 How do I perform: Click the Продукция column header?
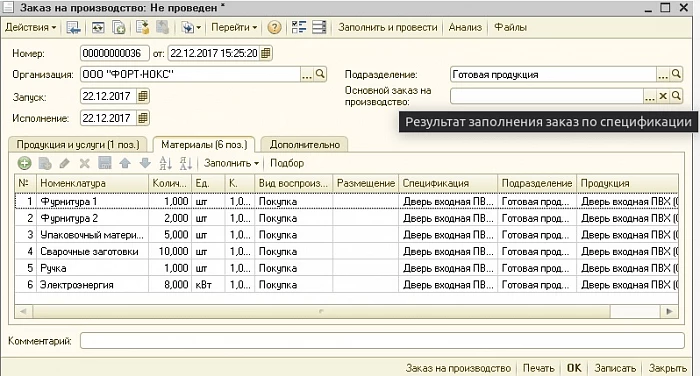627,183
